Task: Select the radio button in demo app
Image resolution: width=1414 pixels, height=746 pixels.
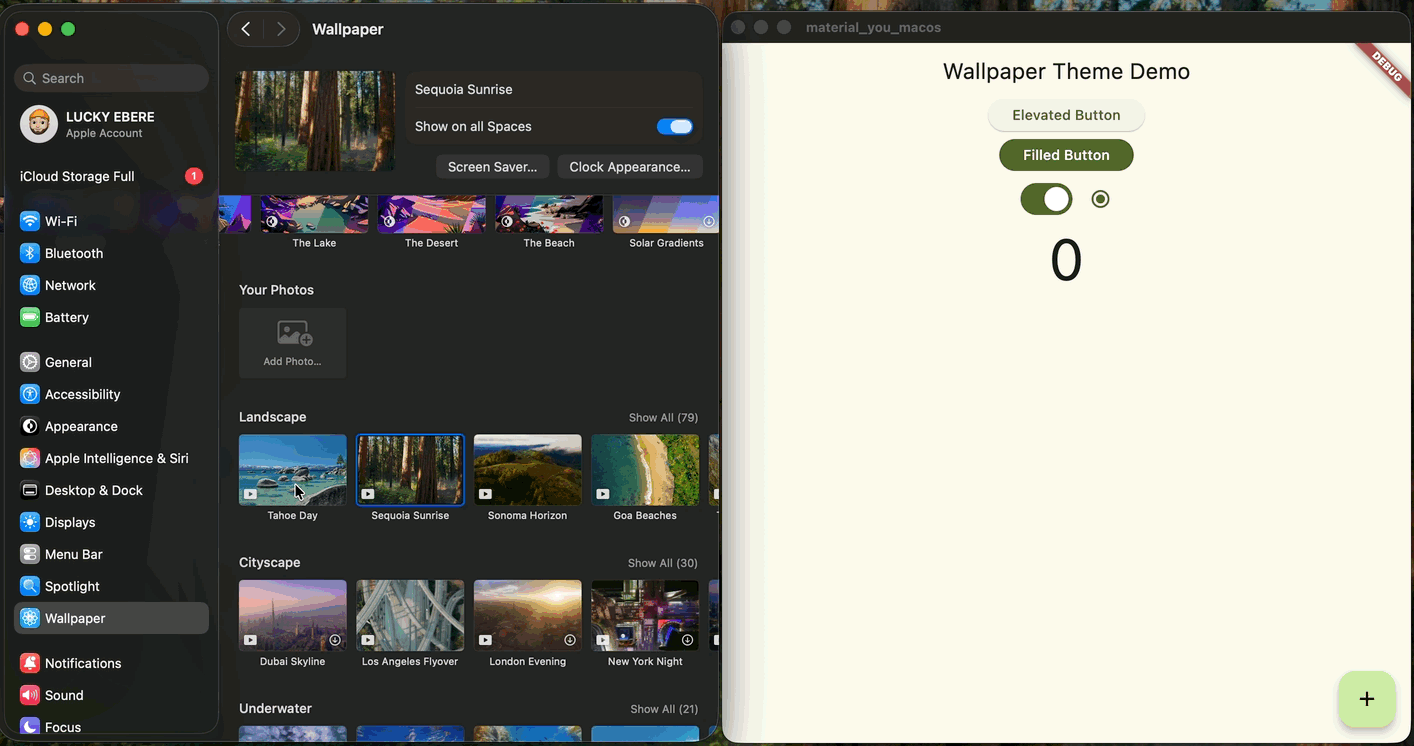Action: [1100, 199]
